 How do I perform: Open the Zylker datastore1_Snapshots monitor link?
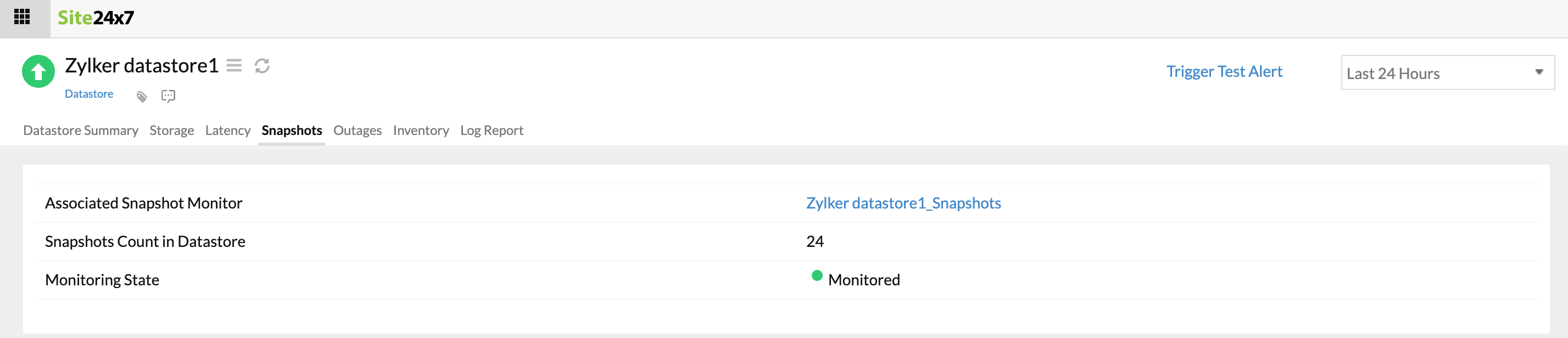coord(904,203)
